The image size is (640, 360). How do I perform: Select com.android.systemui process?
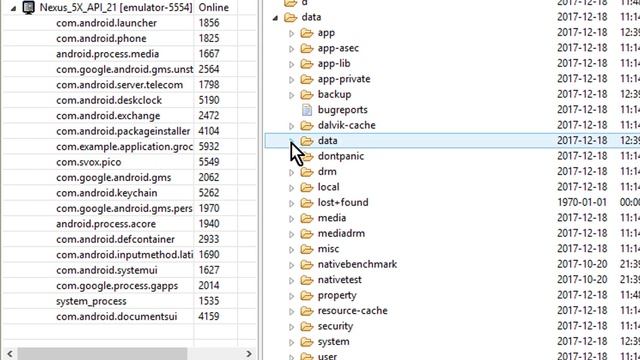click(x=107, y=271)
